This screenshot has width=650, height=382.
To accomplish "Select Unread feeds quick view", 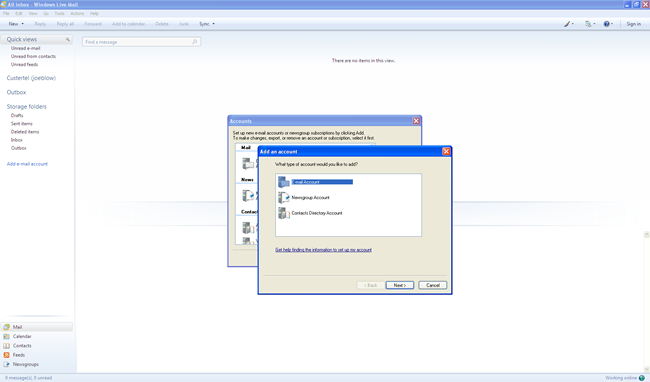I will click(x=24, y=65).
